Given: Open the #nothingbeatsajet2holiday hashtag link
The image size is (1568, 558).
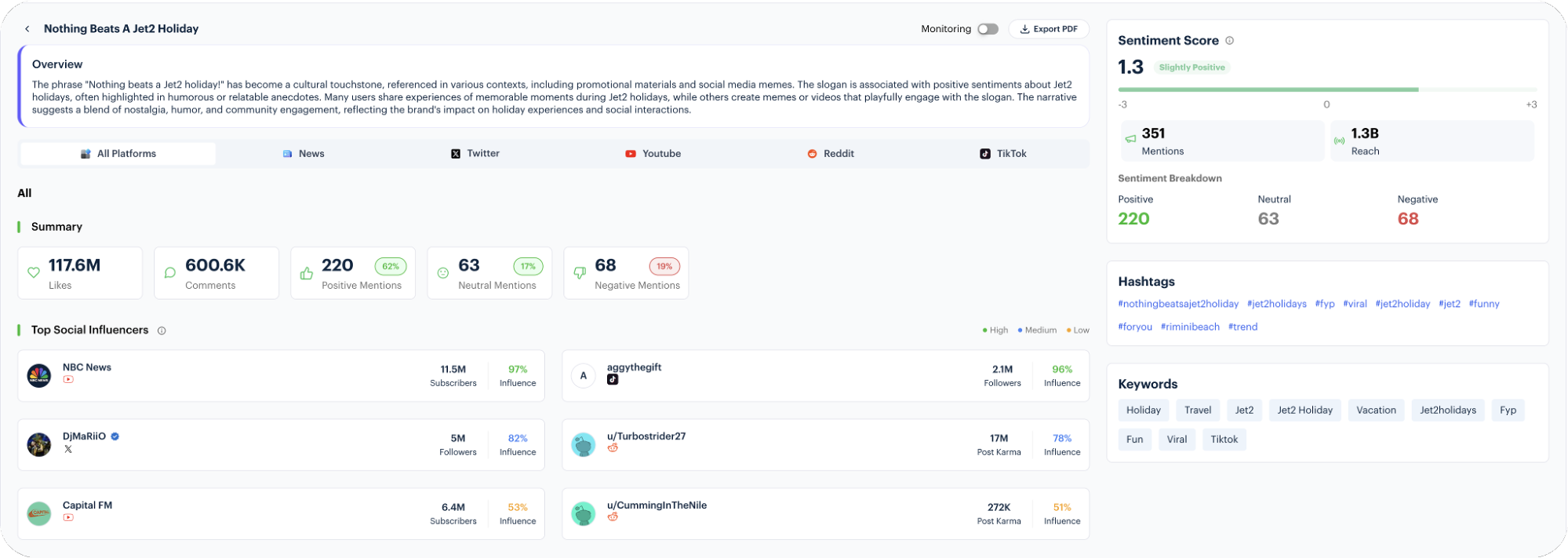Looking at the screenshot, I should click(1178, 304).
